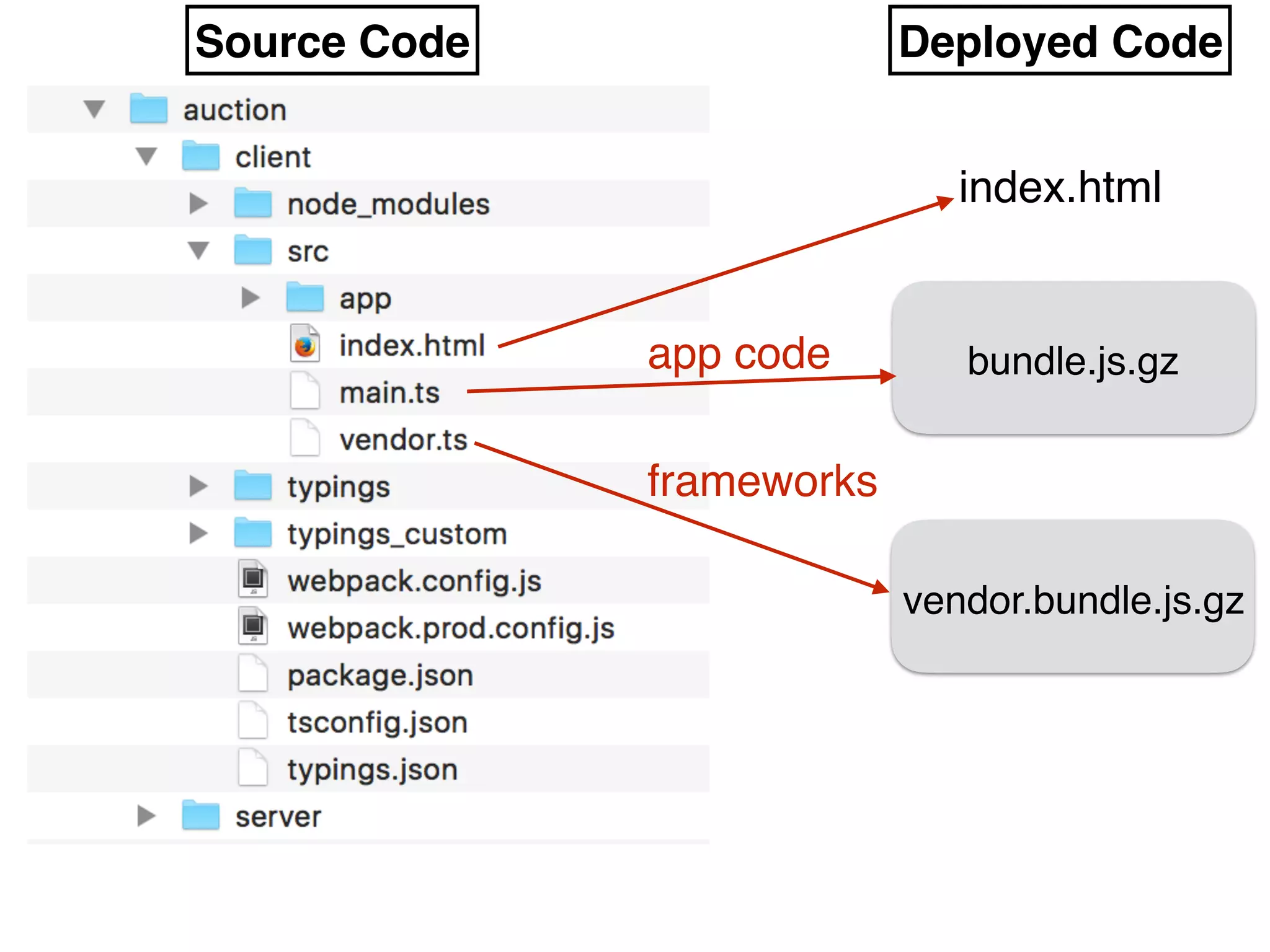
Task: Click the main.ts file icon
Action: (305, 391)
